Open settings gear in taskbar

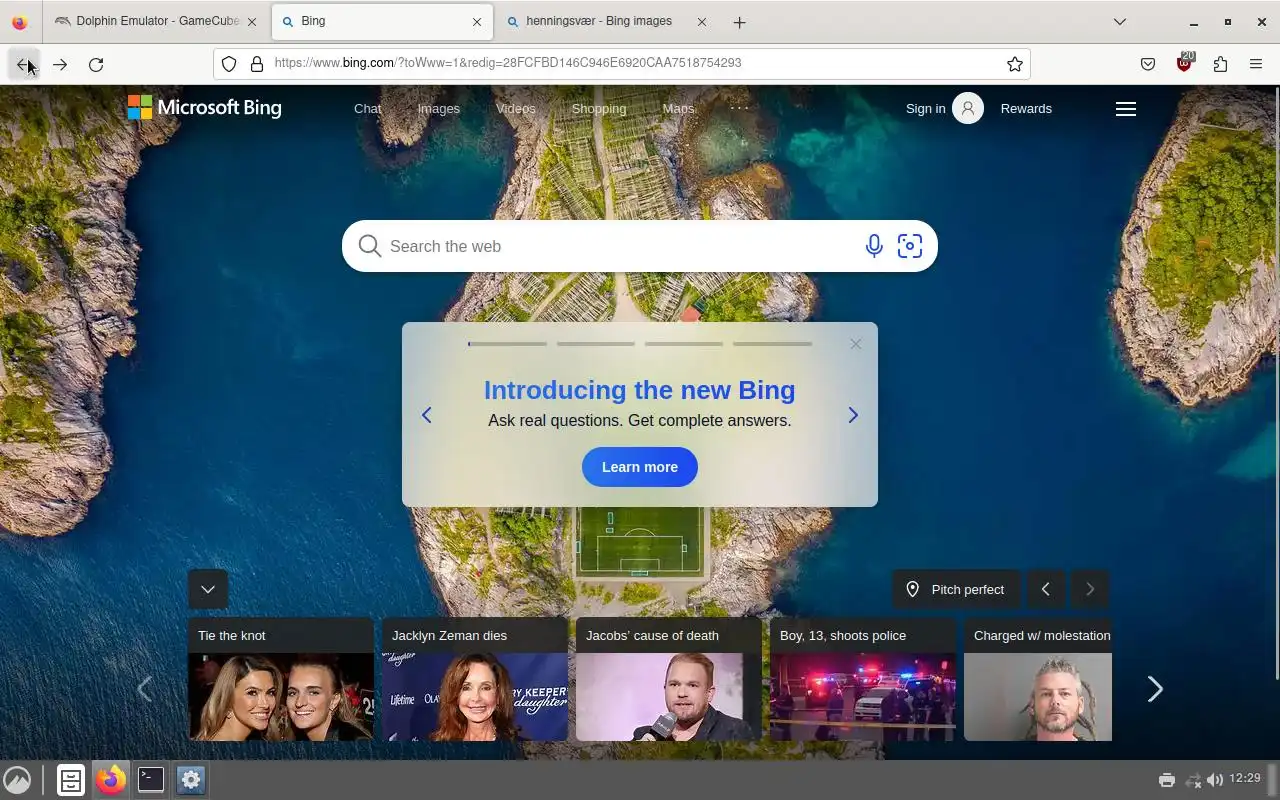tap(191, 780)
